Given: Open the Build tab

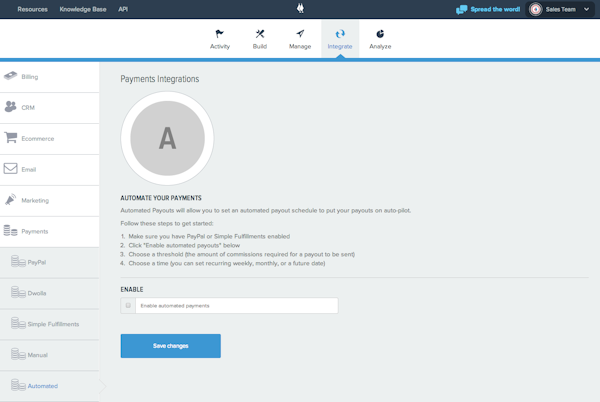Looking at the screenshot, I should point(260,39).
